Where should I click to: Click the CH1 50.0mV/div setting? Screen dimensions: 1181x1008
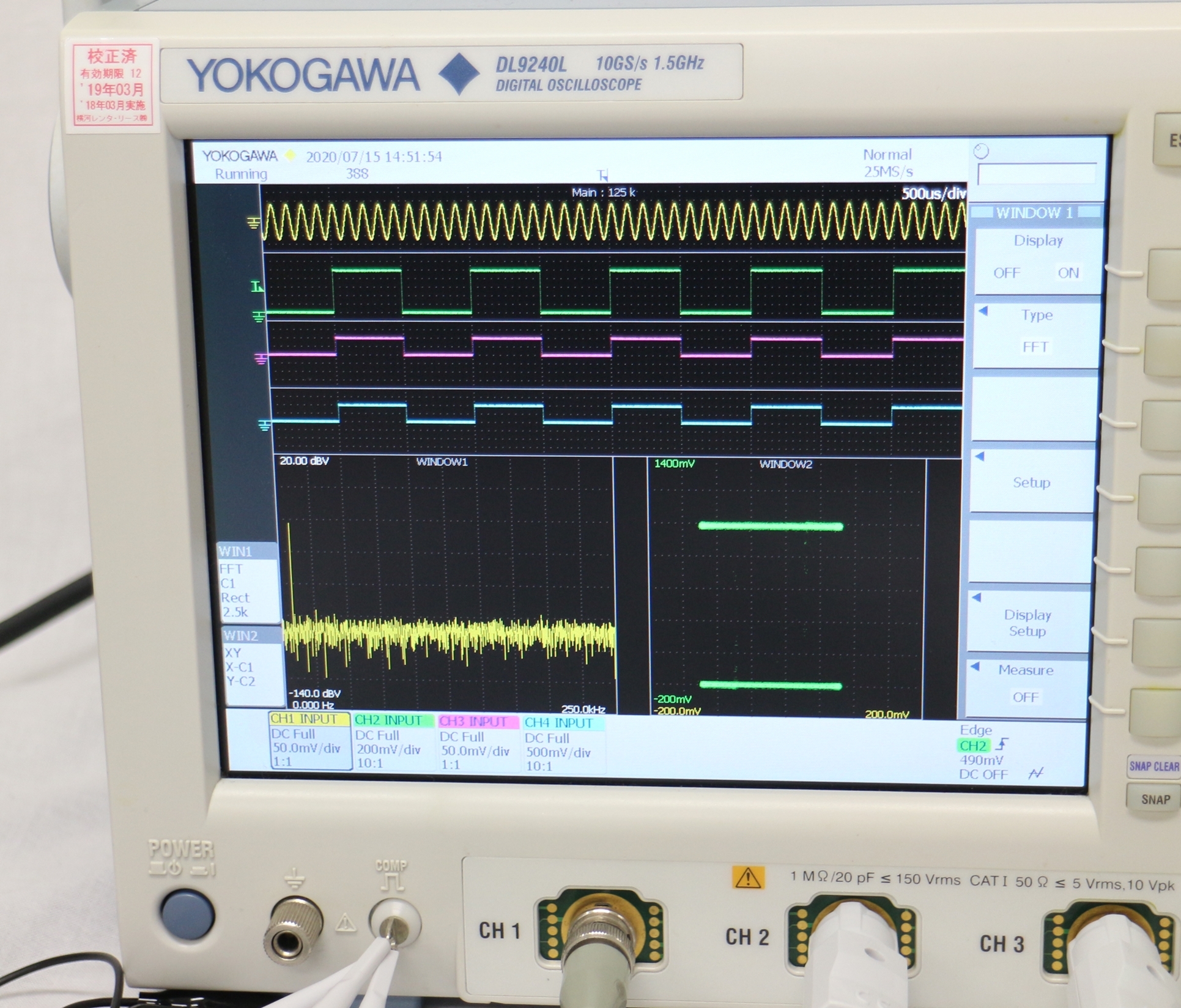306,748
